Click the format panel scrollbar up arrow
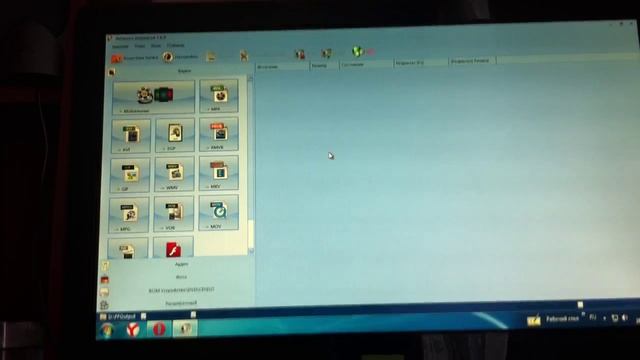Screen dimensions: 640x360 [250, 78]
